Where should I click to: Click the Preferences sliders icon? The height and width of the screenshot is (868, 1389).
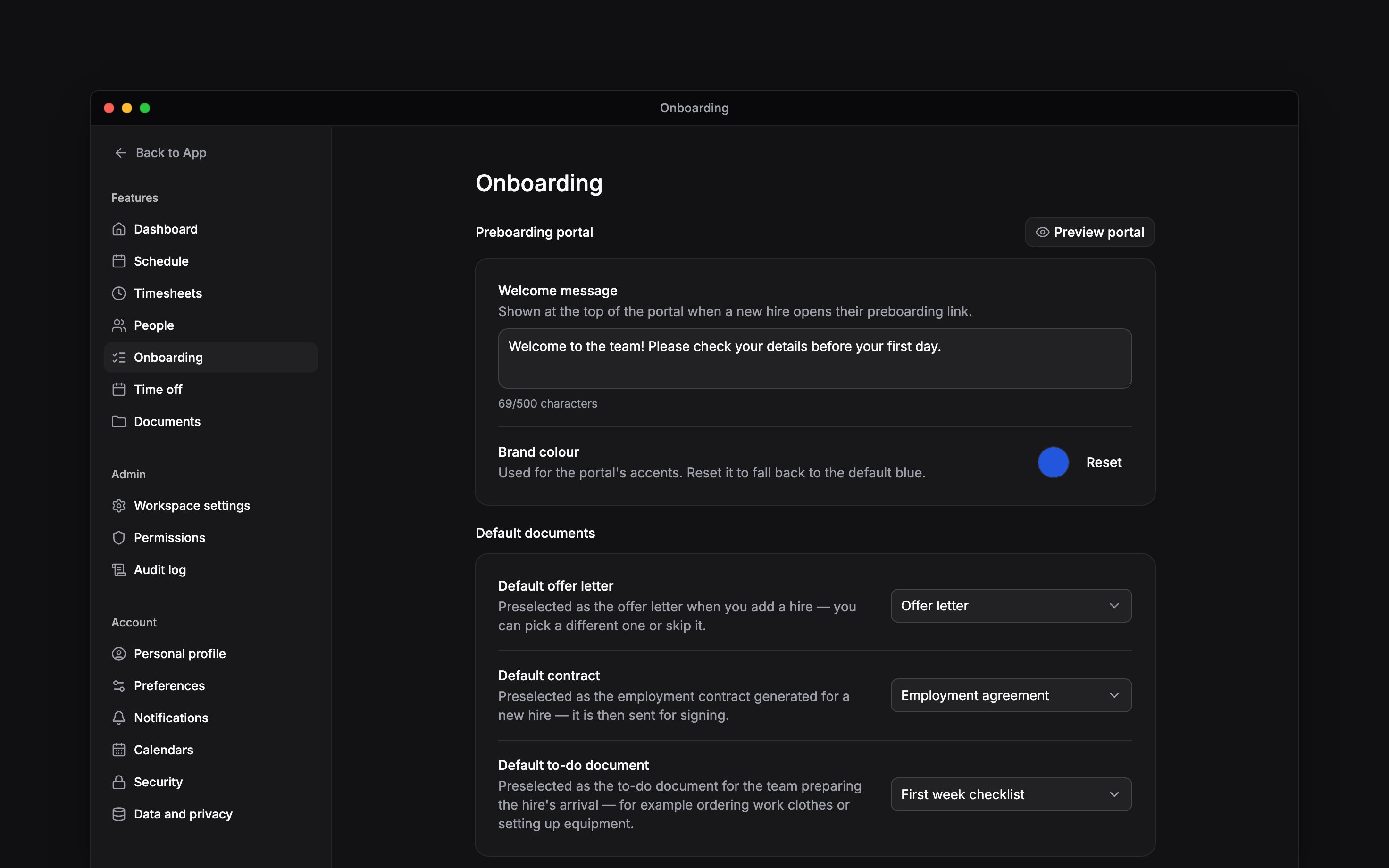[119, 686]
